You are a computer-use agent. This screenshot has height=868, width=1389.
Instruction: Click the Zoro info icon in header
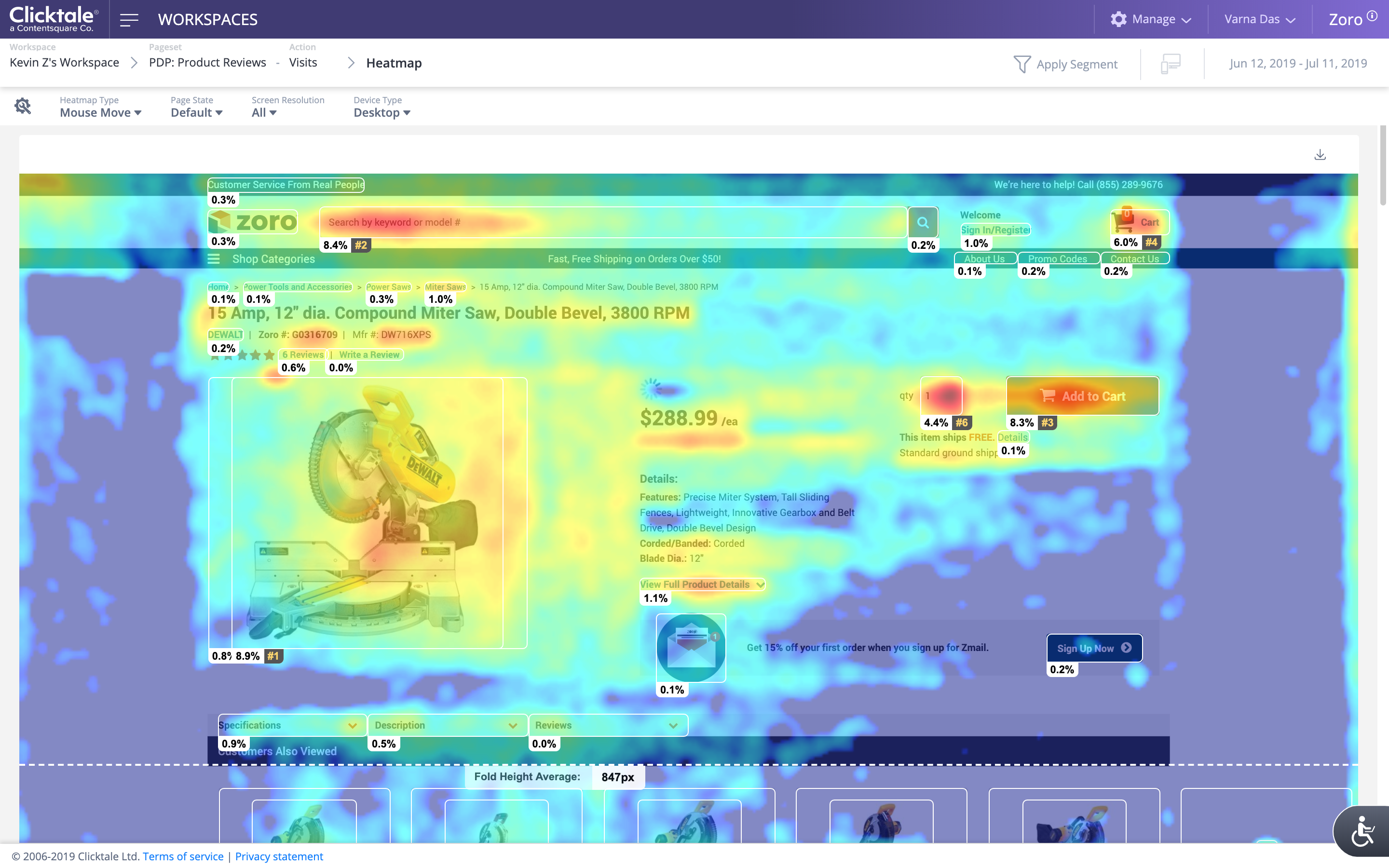click(x=1372, y=16)
